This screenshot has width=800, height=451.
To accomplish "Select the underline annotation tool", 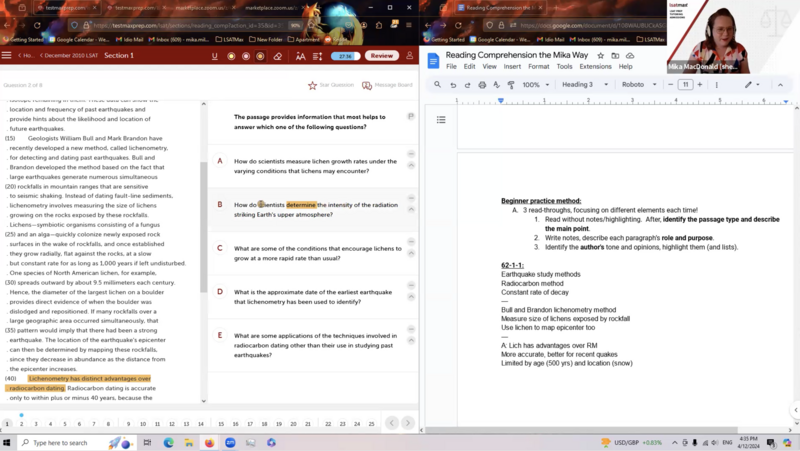I will pos(214,56).
